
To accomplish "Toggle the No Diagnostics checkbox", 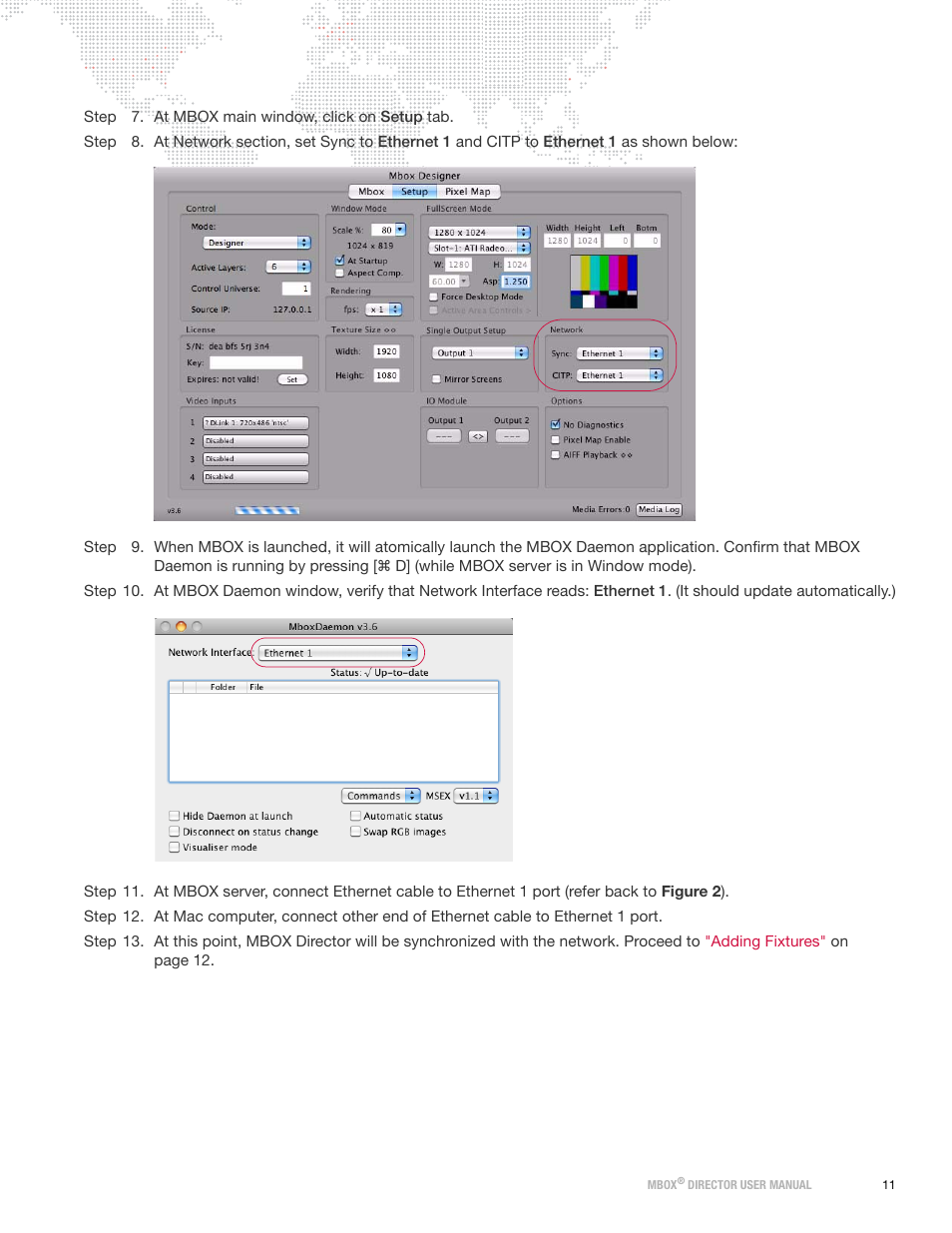I will pyautogui.click(x=556, y=424).
